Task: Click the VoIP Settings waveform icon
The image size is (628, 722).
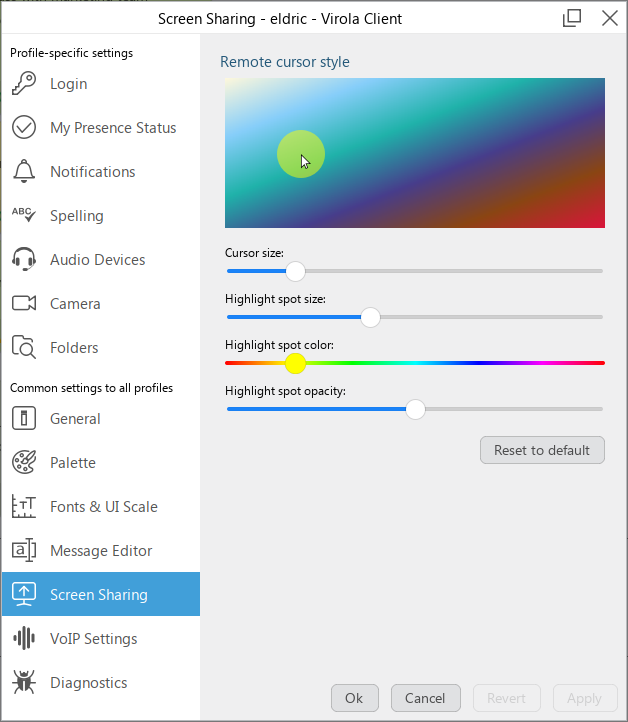Action: [x=24, y=638]
